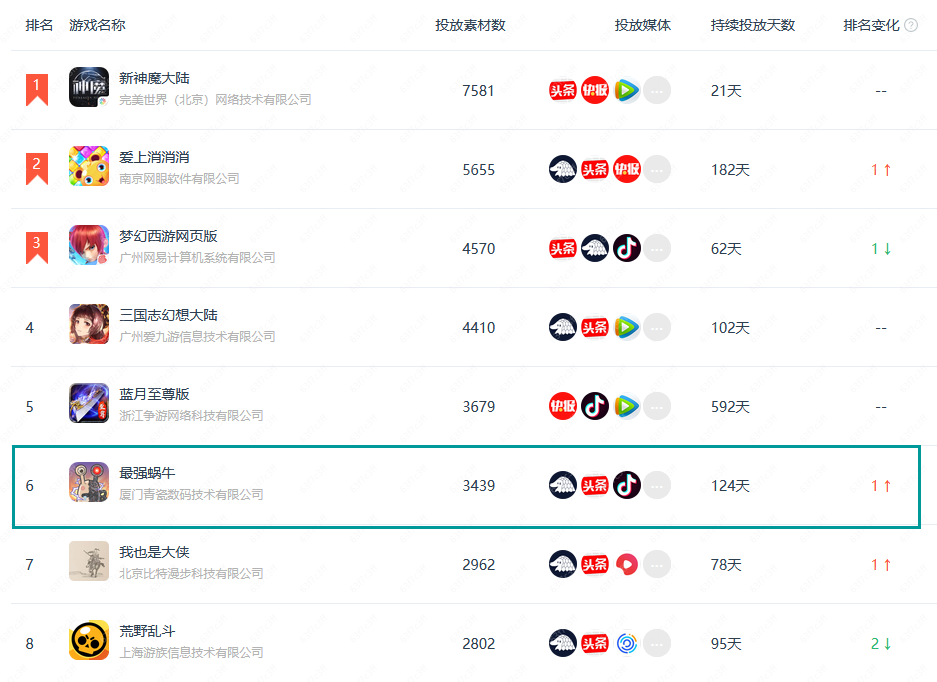Click the rank 1 red ribbon badge
This screenshot has height=682, width=937.
click(36, 90)
